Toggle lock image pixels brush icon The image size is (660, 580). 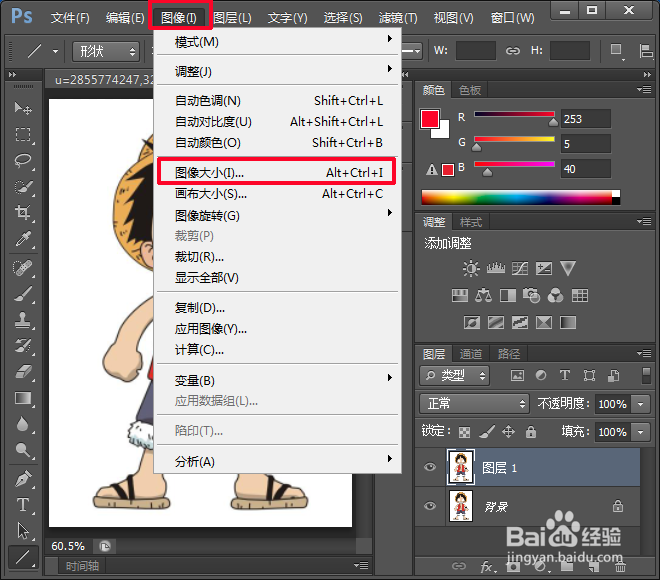click(487, 431)
